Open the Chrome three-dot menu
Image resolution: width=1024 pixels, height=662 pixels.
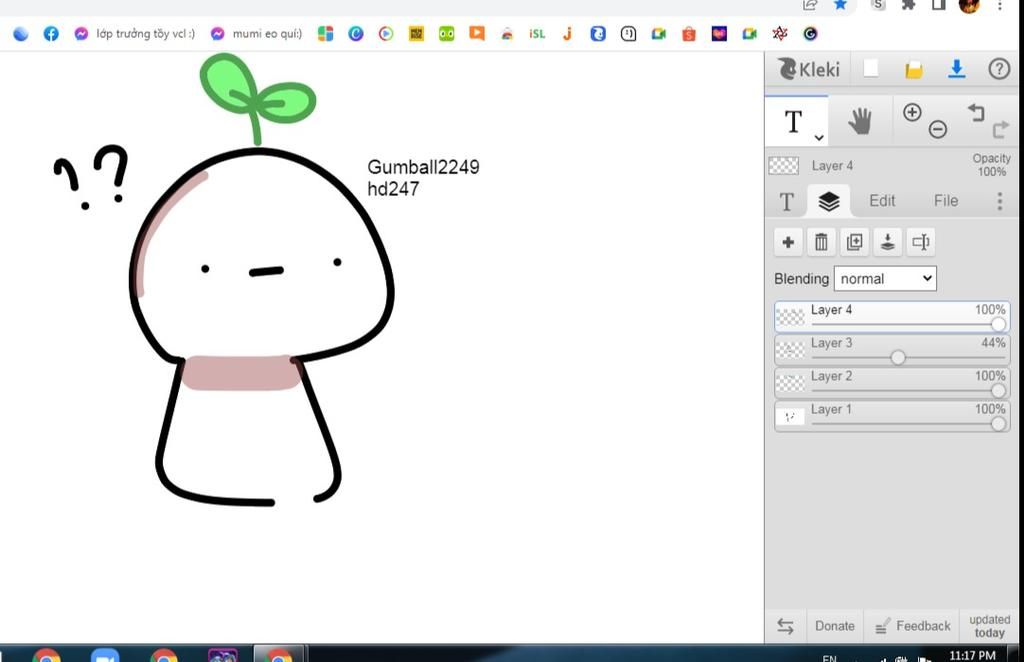click(1000, 5)
